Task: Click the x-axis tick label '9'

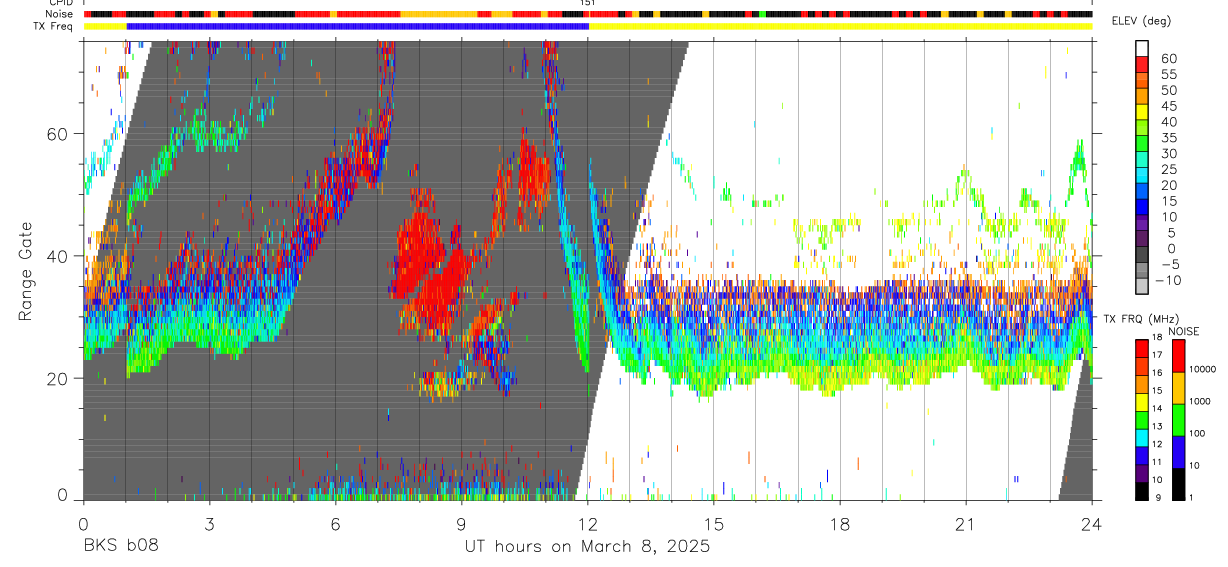Action: 461,523
